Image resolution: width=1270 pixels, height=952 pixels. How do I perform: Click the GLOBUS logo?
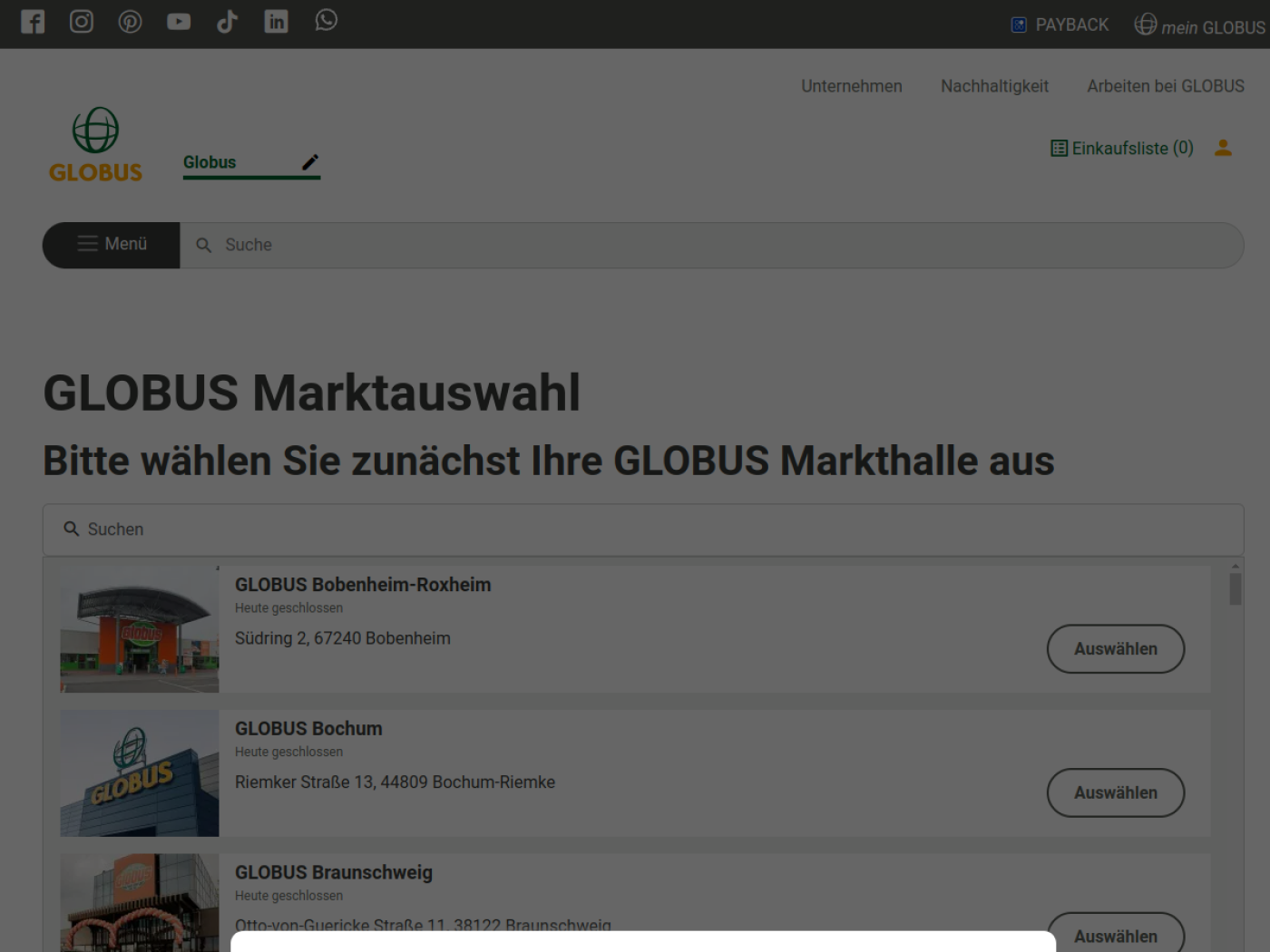(x=95, y=145)
